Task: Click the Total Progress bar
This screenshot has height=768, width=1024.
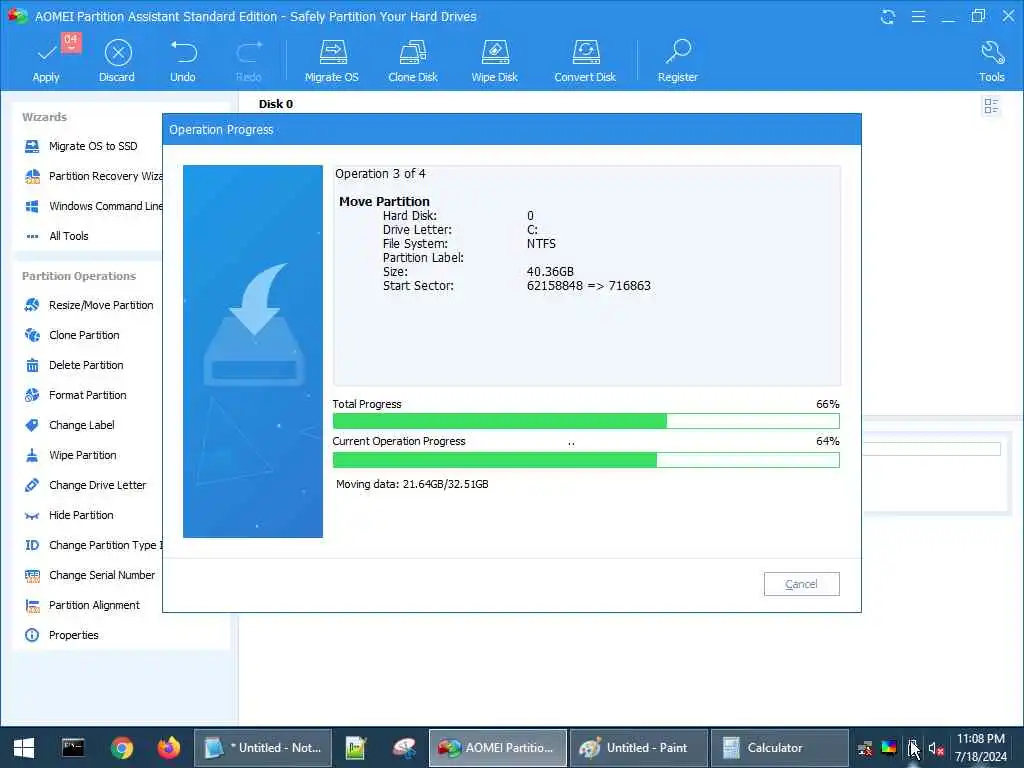Action: pyautogui.click(x=586, y=421)
